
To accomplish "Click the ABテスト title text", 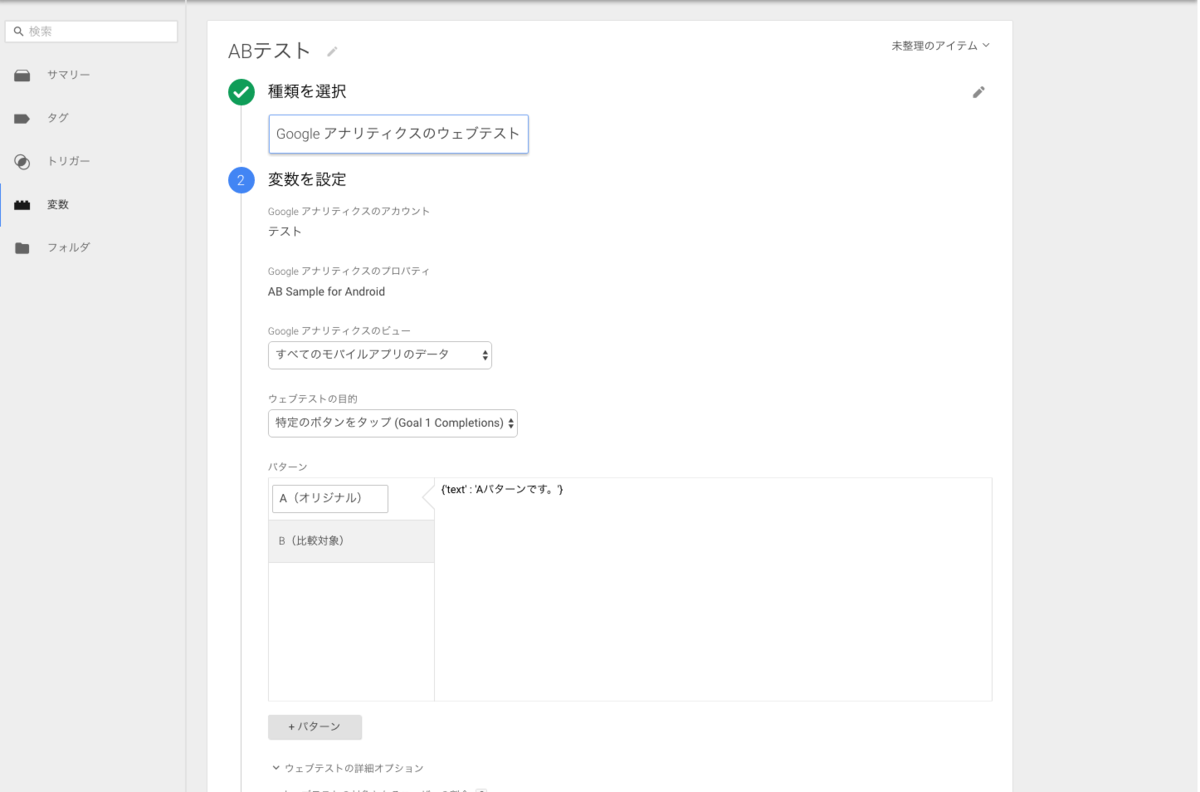I will pyautogui.click(x=269, y=51).
